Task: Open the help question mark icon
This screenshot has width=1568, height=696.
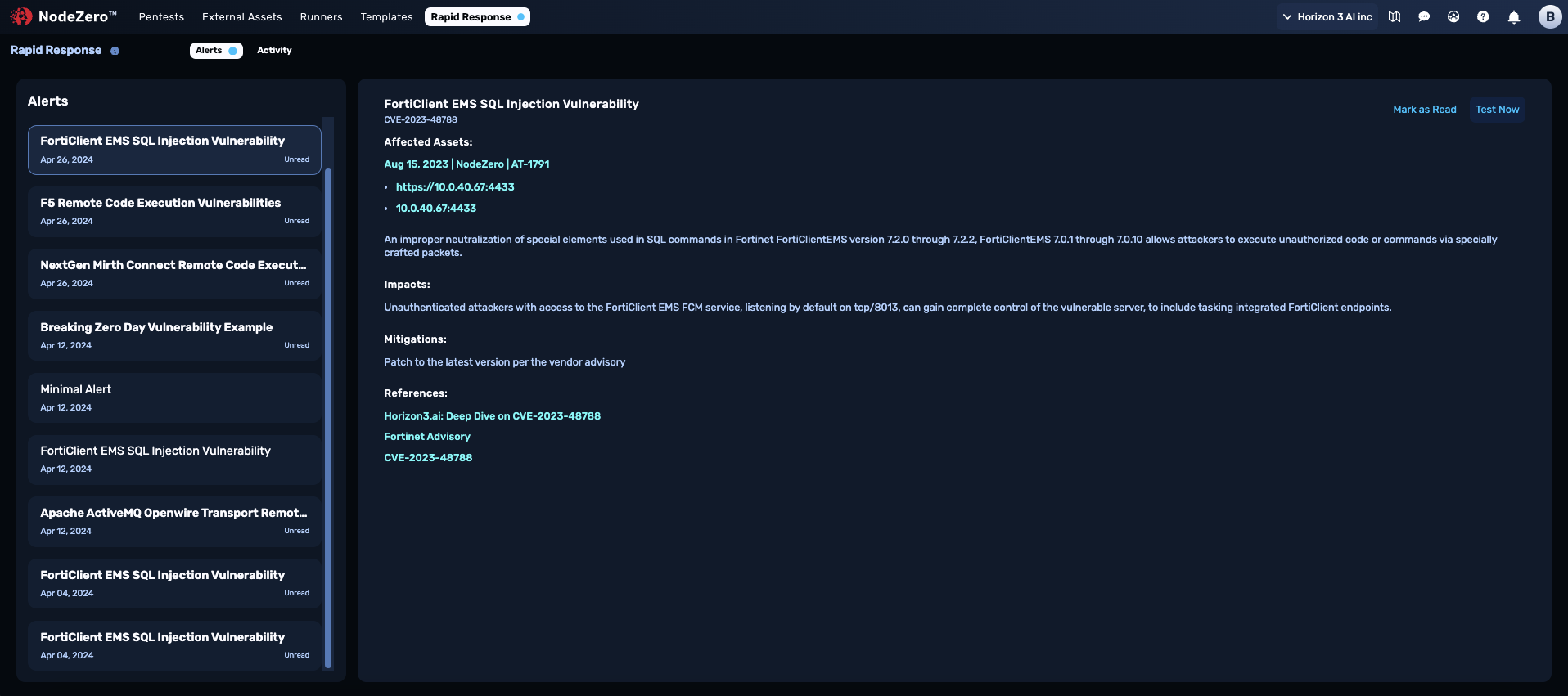Action: [1483, 16]
